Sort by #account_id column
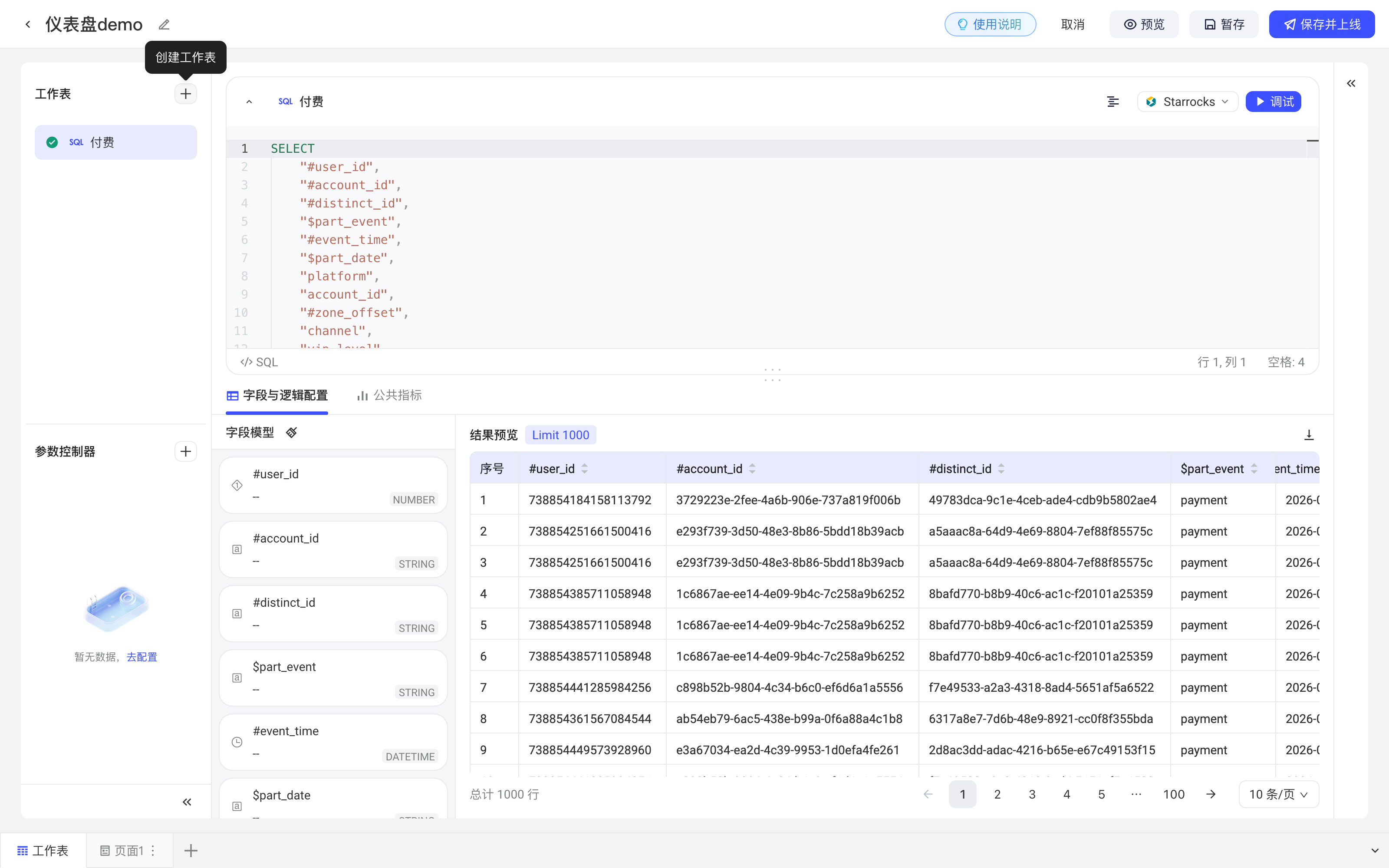 [752, 468]
